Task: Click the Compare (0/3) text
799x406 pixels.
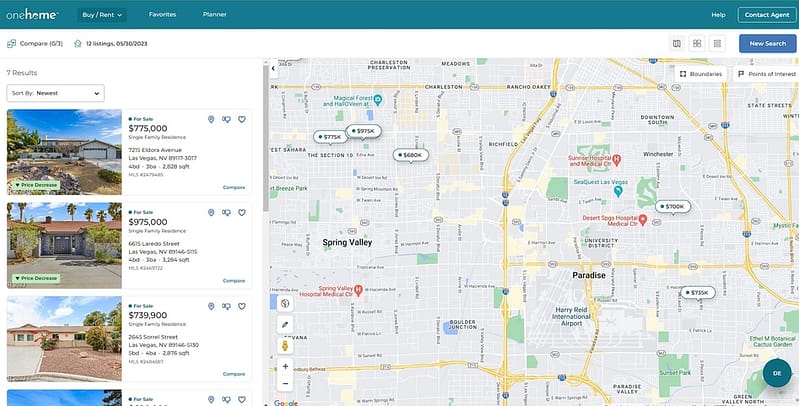Action: point(41,44)
